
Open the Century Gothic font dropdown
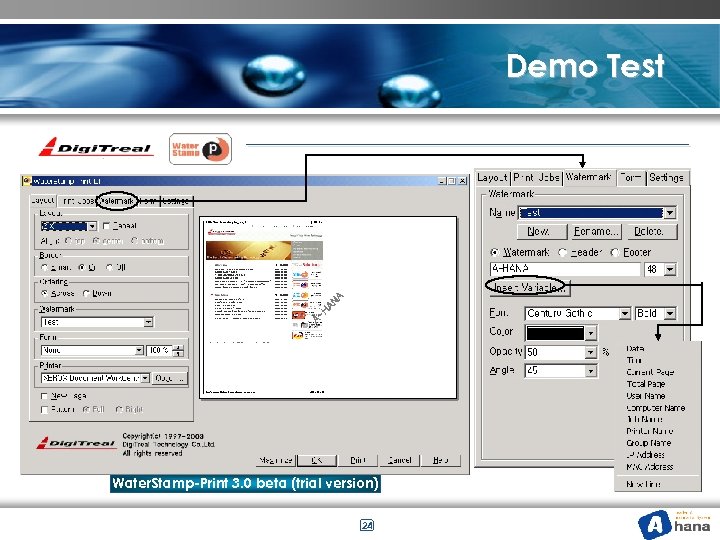point(624,313)
